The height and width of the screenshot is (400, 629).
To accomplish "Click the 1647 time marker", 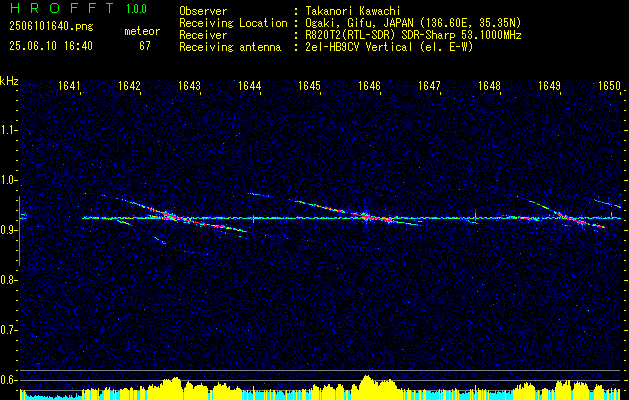I will click(429, 86).
